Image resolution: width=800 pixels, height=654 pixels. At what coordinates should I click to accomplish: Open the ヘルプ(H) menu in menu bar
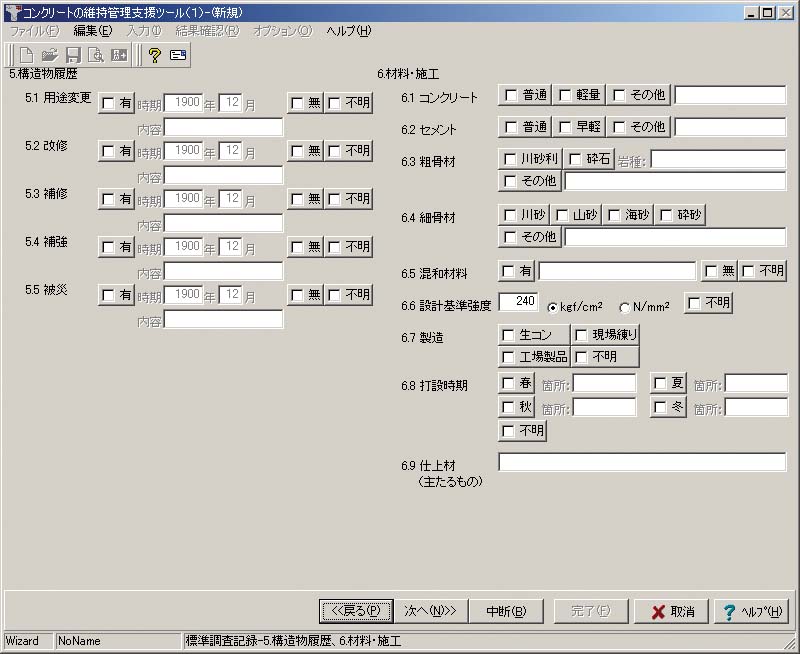[349, 31]
